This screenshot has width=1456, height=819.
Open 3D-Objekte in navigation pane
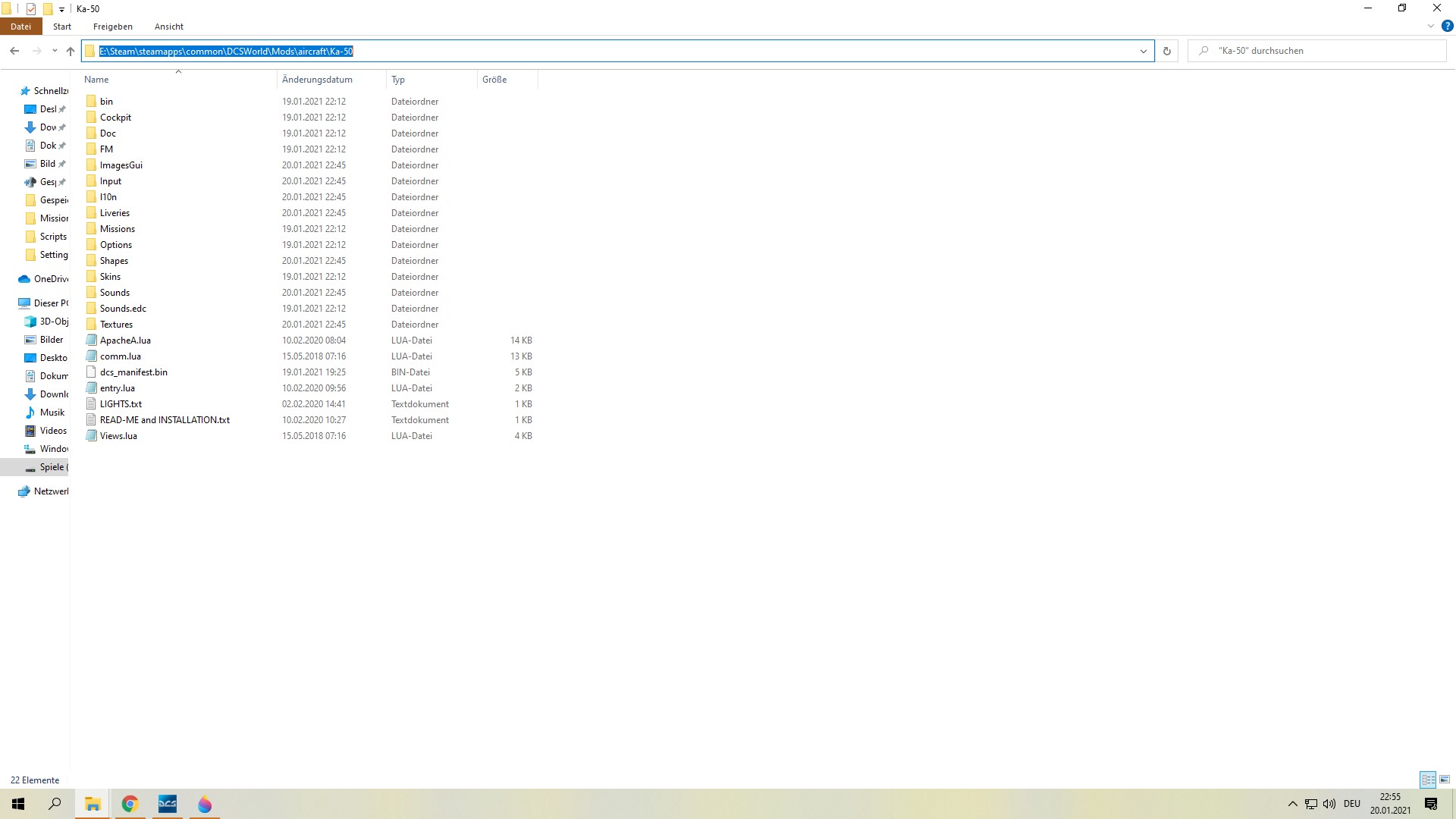(45, 322)
